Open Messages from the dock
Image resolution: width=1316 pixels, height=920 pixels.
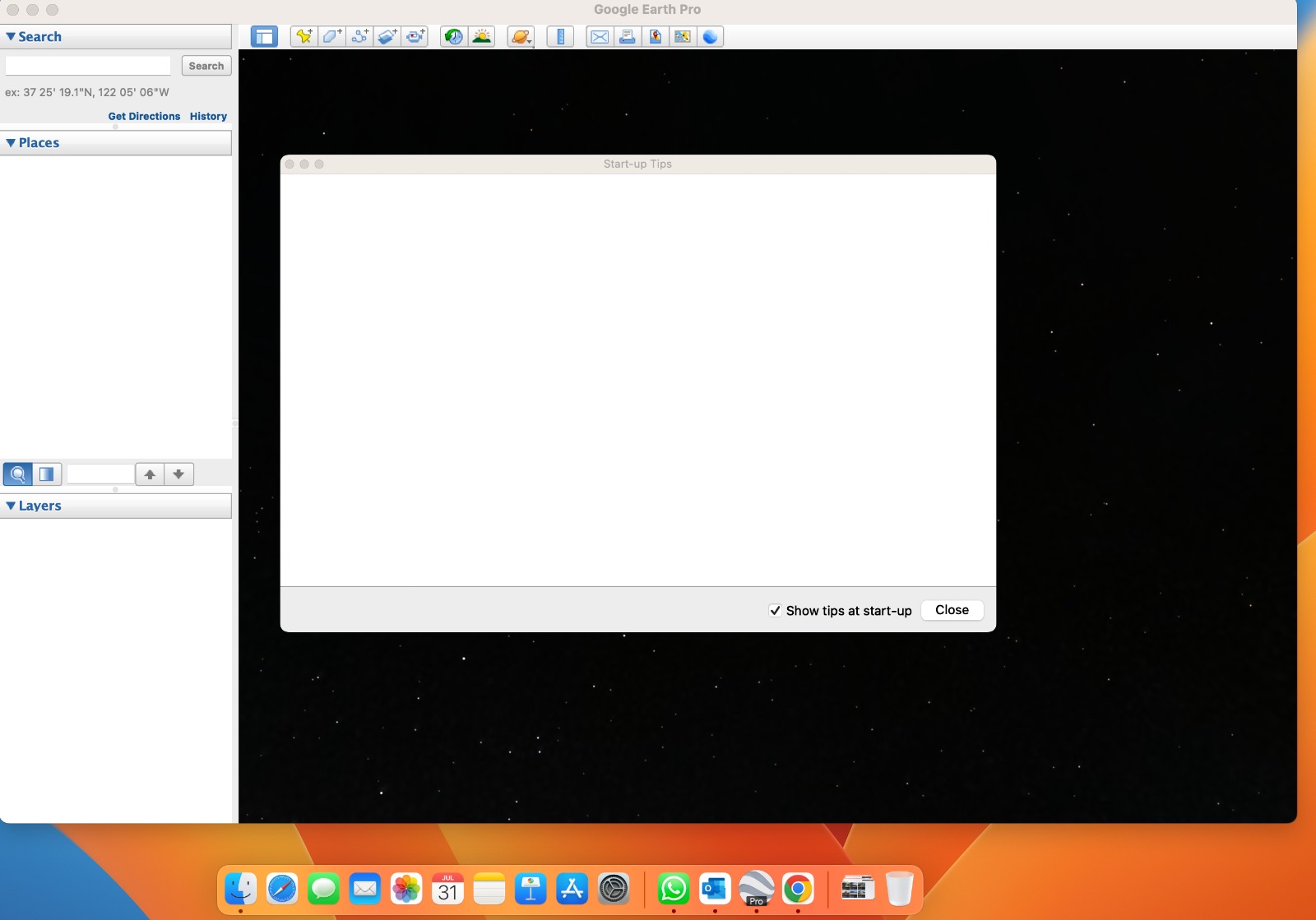(323, 889)
